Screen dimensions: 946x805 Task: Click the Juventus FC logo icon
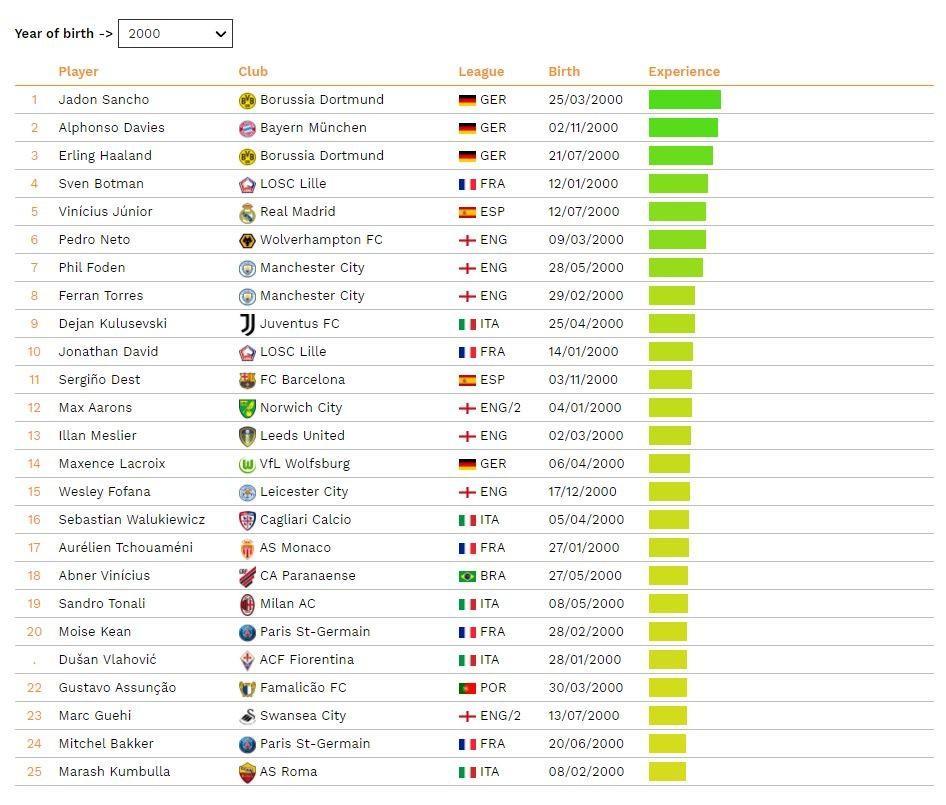pyautogui.click(x=247, y=325)
